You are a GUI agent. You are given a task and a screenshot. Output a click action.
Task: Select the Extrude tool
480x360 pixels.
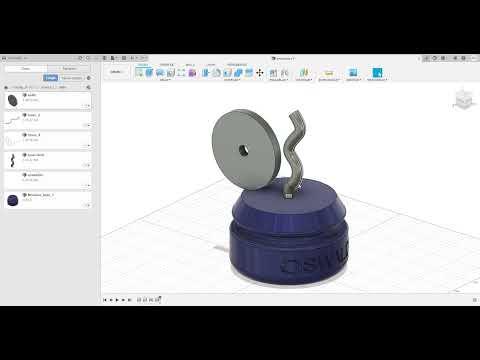pos(149,72)
